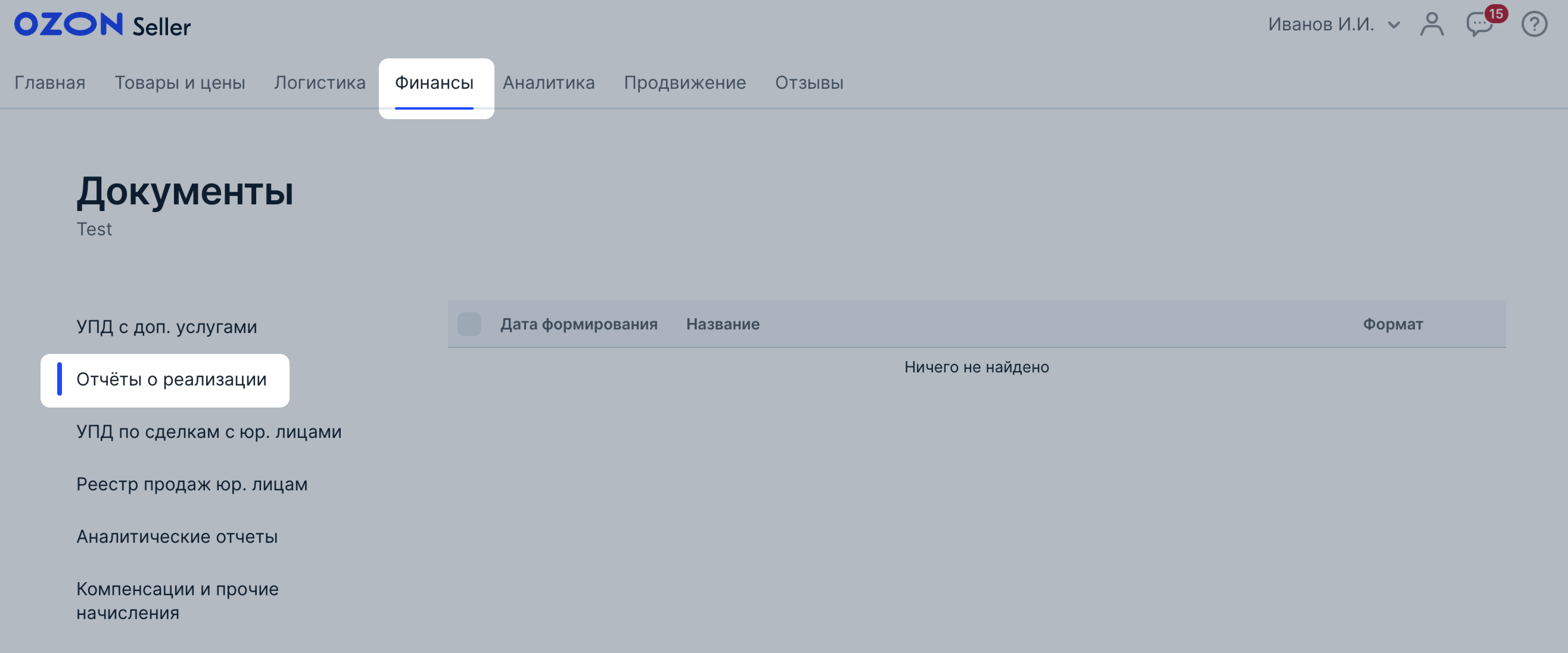Expand the Иванов И.И. account dropdown
The height and width of the screenshot is (653, 1568).
(x=1333, y=24)
